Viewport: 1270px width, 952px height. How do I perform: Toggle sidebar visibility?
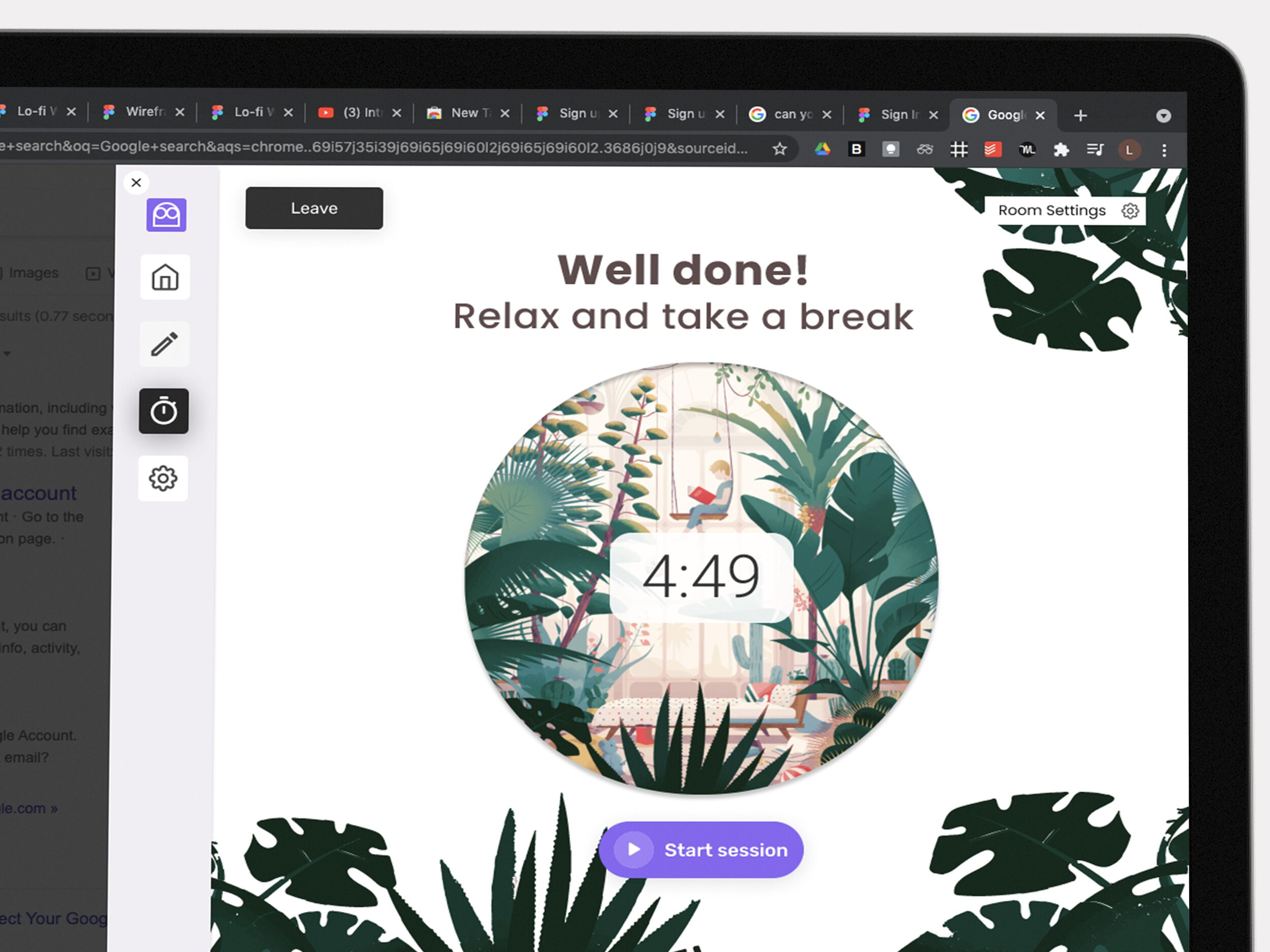[137, 182]
